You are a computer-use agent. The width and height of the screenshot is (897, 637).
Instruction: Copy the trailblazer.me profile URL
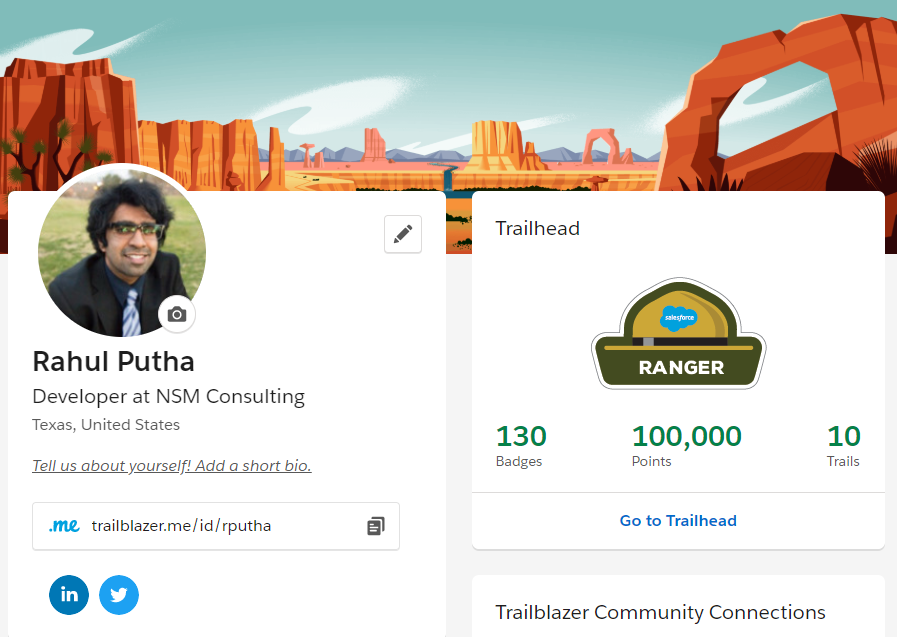375,526
